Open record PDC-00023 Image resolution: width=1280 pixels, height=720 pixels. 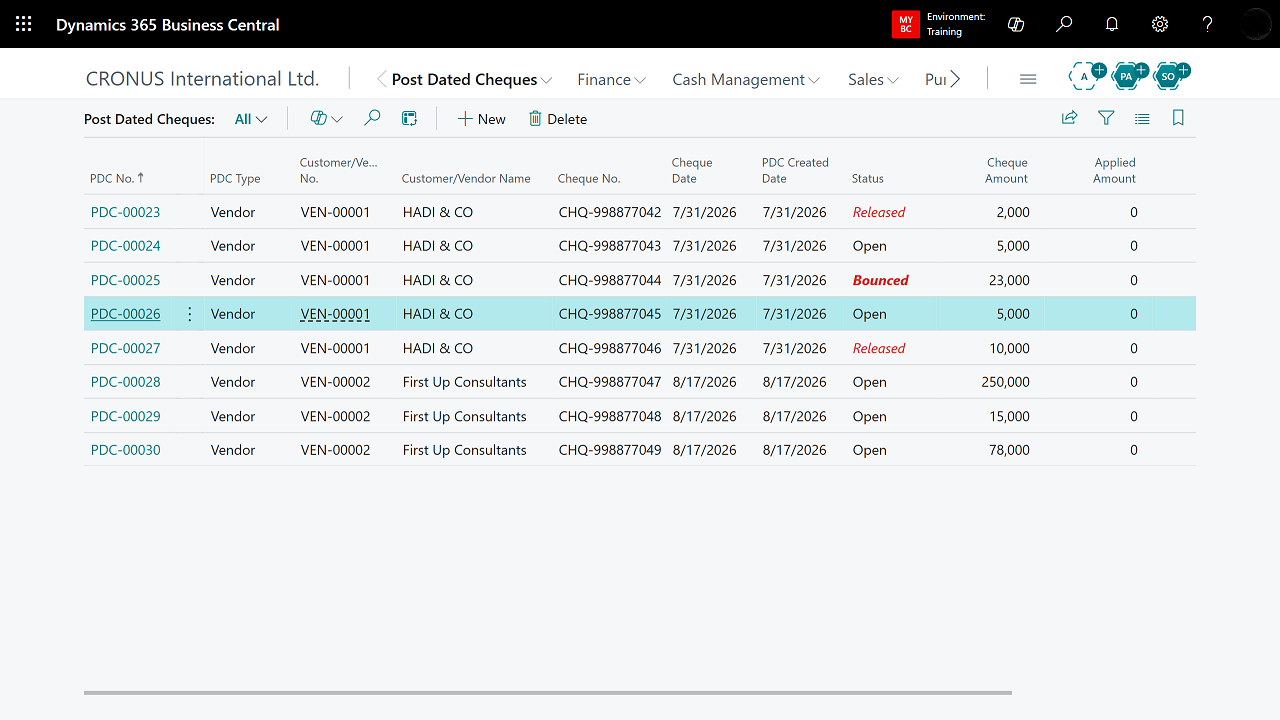125,212
